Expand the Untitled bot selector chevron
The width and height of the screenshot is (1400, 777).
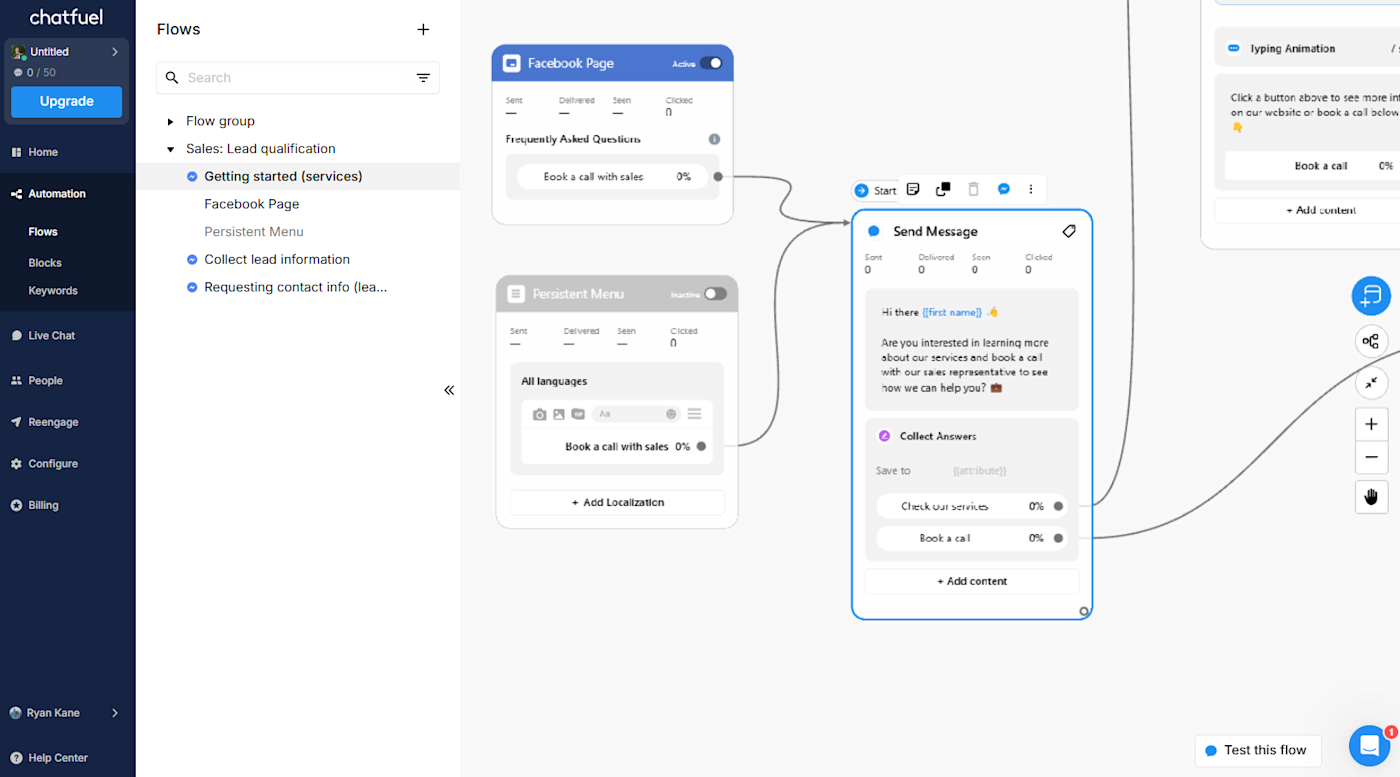[115, 52]
